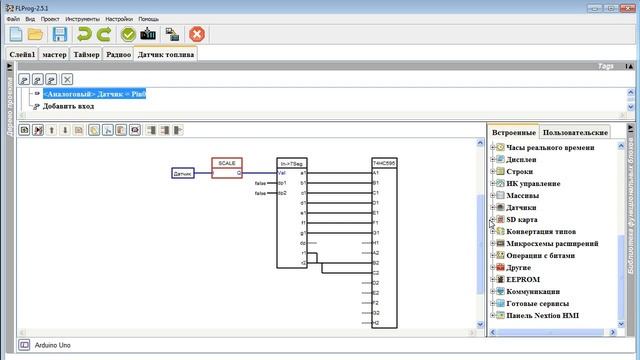The height and width of the screenshot is (360, 640).
Task: Verify the project with the green checkmark icon
Action: [128, 34]
